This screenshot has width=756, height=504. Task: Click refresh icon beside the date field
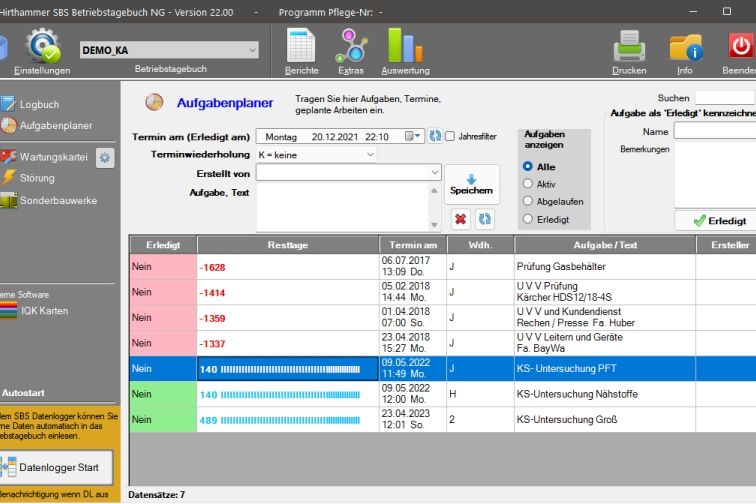click(x=435, y=136)
